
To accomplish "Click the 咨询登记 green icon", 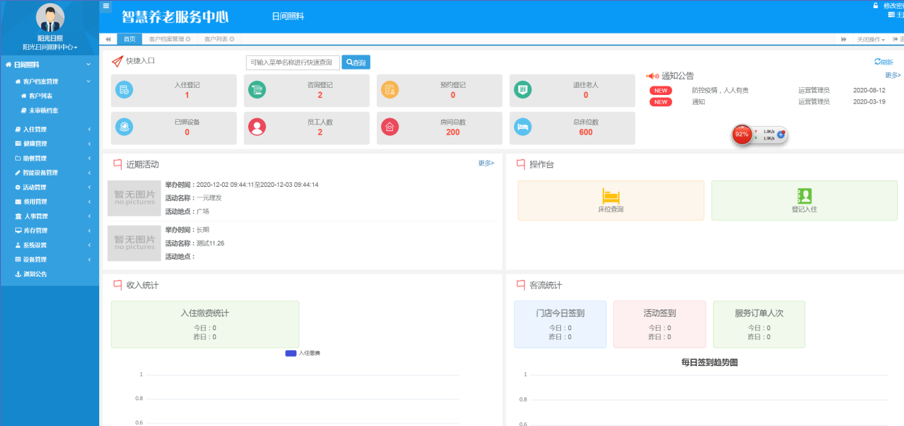I will click(257, 90).
